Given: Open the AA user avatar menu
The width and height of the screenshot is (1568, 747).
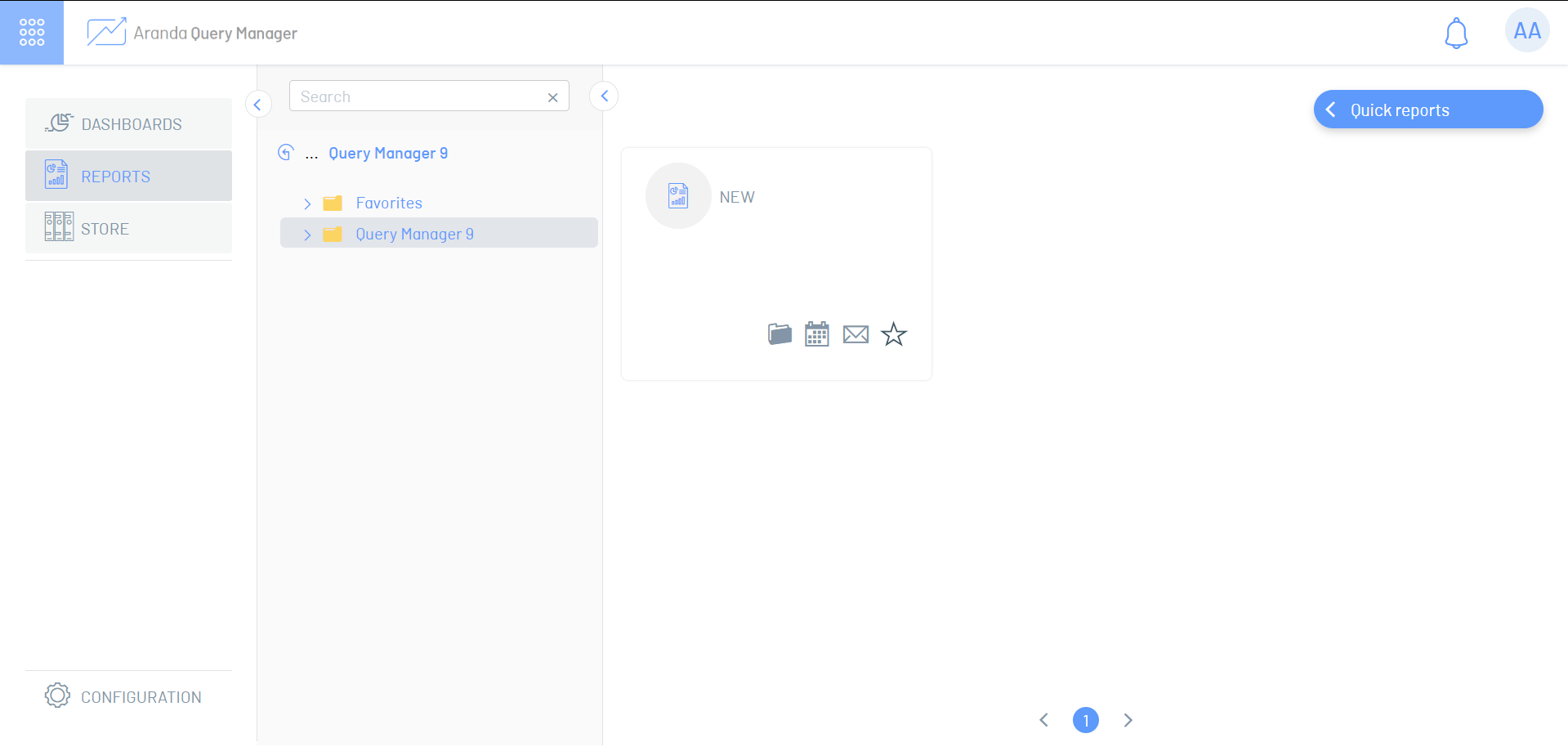Looking at the screenshot, I should coord(1526,31).
